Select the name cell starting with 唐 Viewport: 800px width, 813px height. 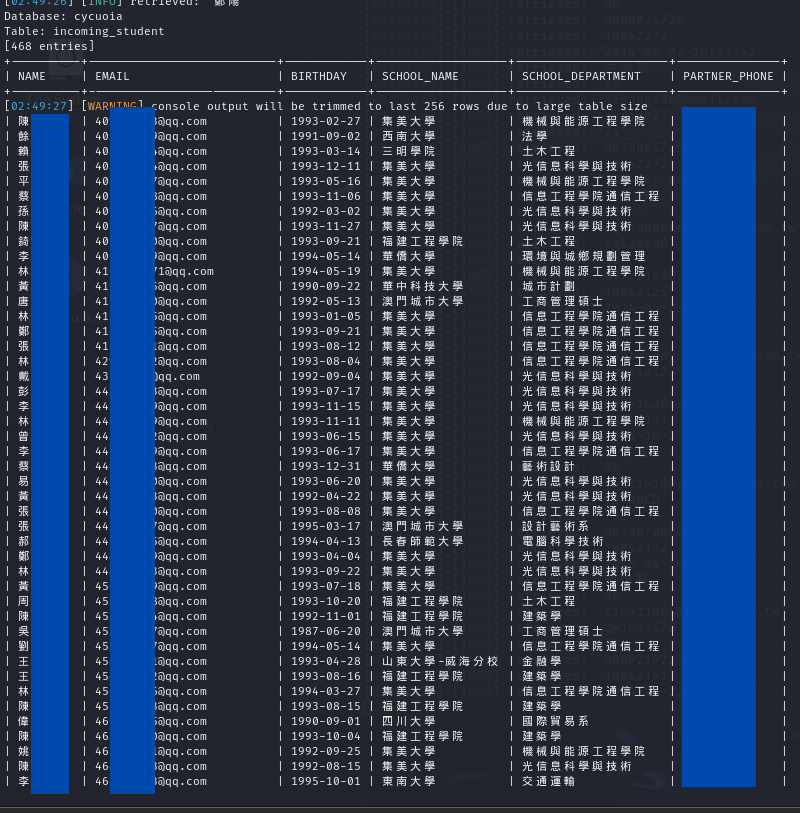click(24, 302)
